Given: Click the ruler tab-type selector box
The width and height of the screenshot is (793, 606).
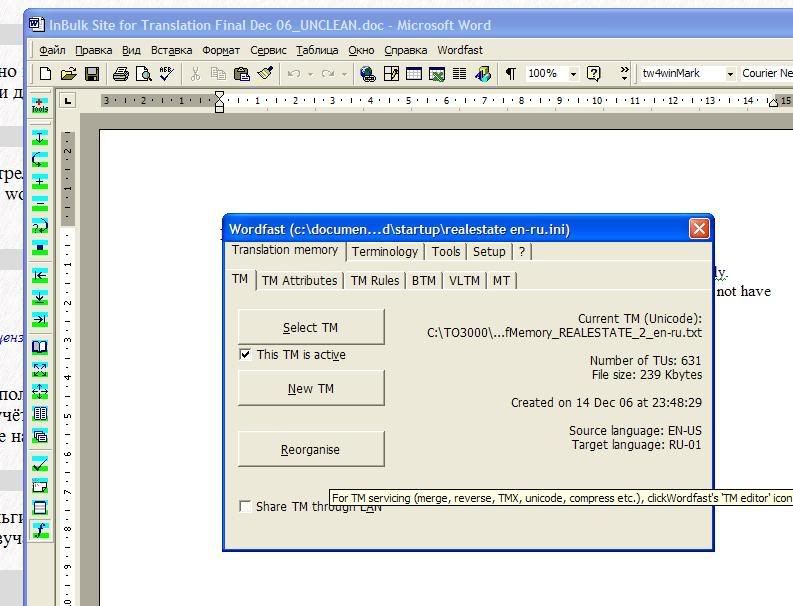Looking at the screenshot, I should click(x=68, y=101).
